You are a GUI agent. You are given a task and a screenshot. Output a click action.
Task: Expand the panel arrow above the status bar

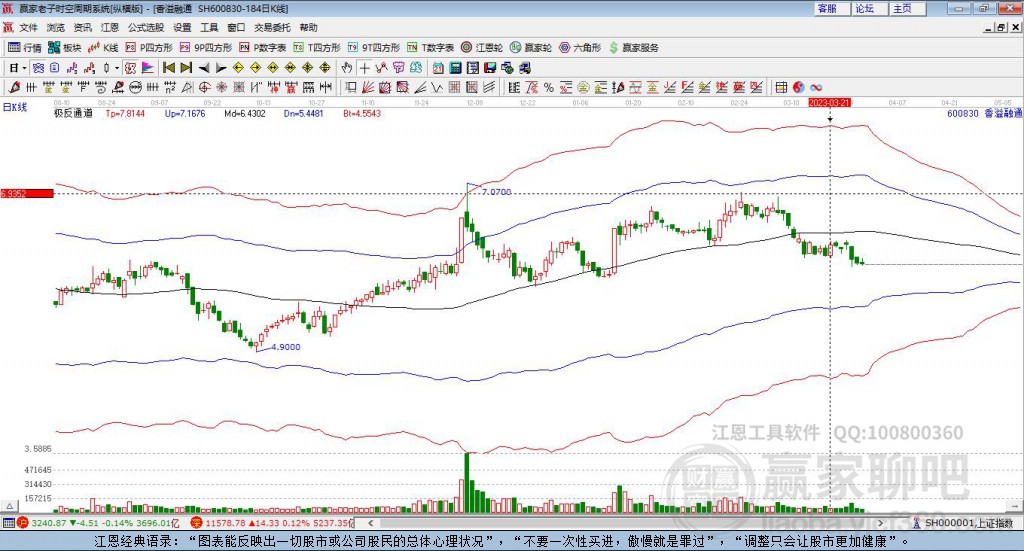[x=9, y=506]
